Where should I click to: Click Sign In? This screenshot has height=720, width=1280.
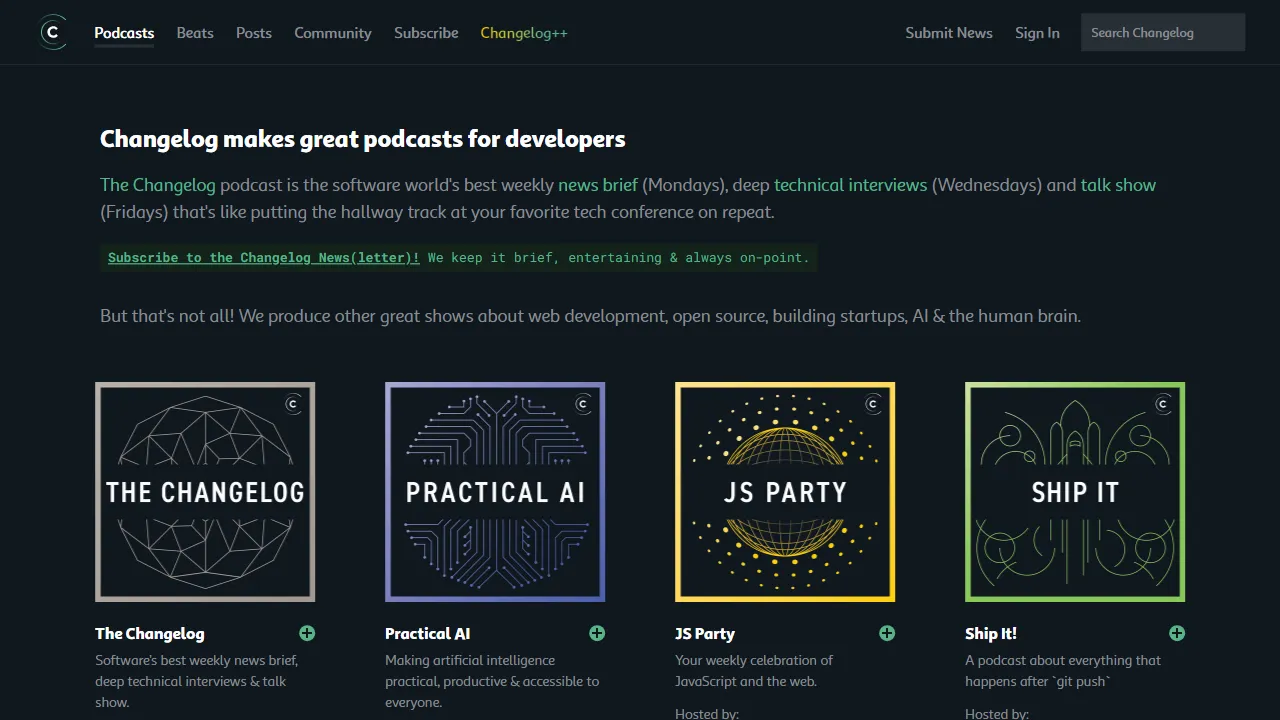(1037, 33)
